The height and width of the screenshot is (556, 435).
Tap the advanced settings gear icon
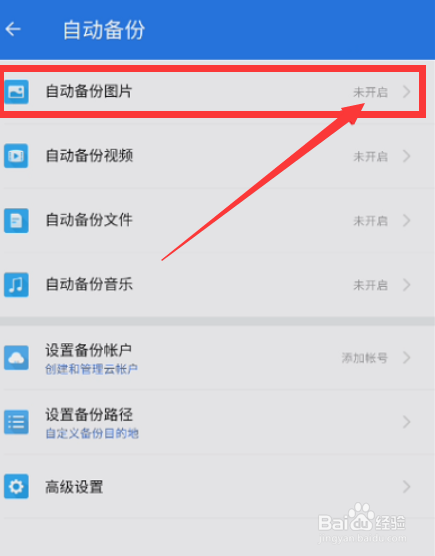click(16, 486)
